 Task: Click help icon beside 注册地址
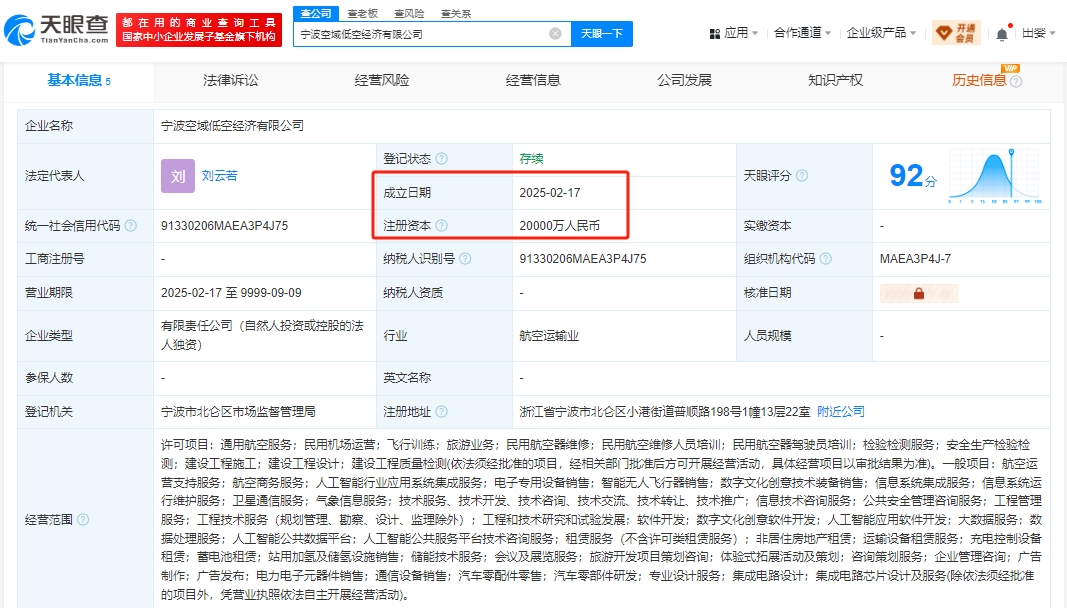click(442, 411)
